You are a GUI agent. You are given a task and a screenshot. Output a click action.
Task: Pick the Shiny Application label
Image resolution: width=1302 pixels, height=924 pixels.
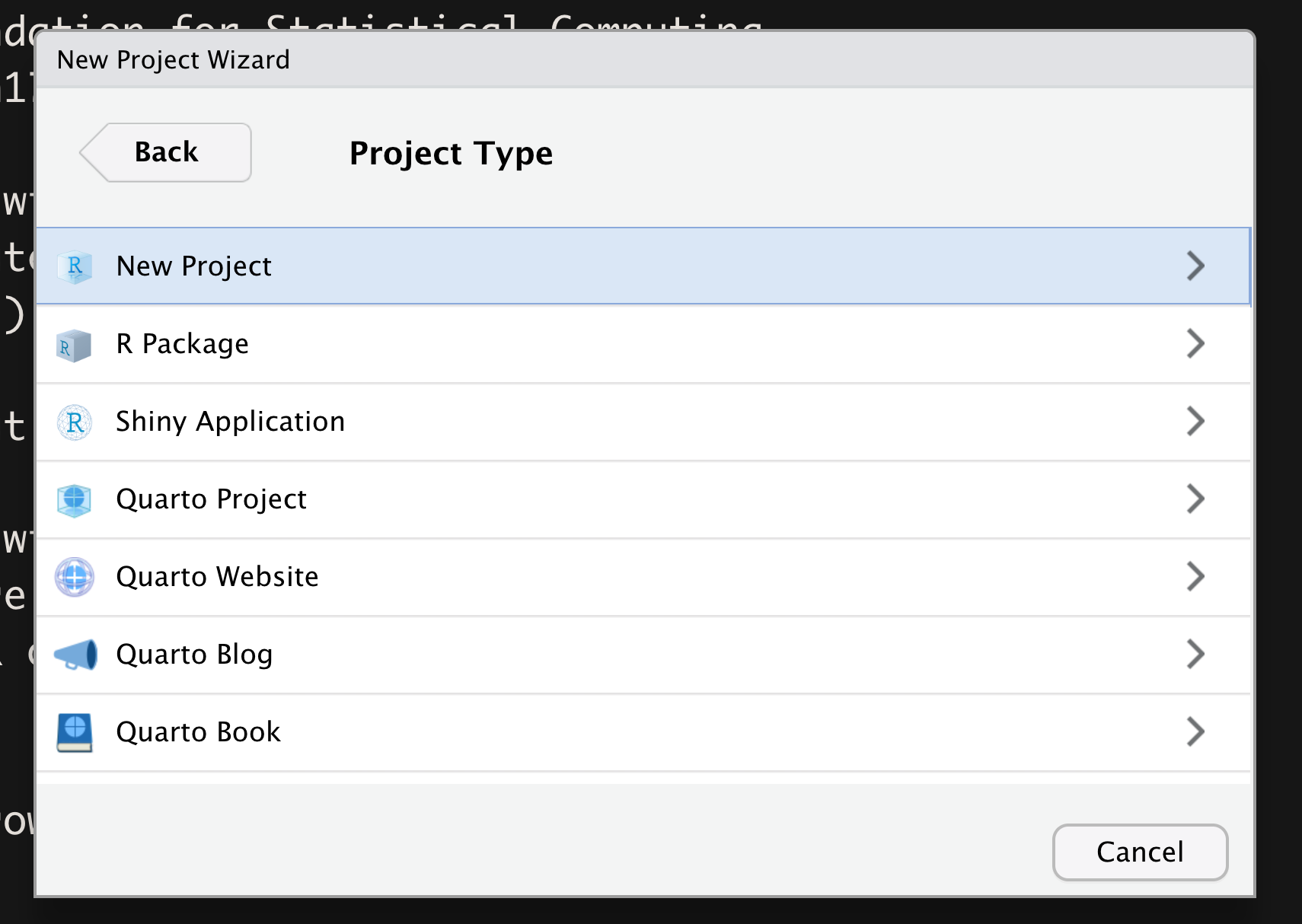coord(230,422)
